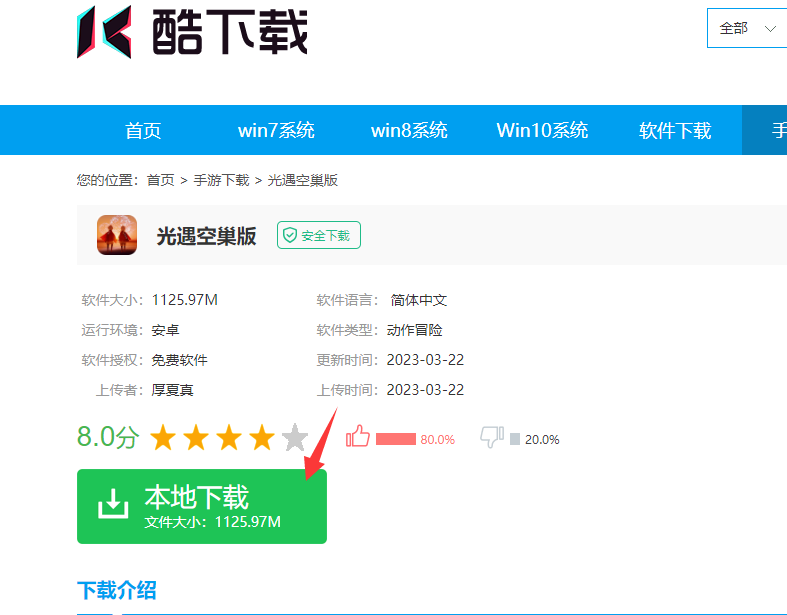The width and height of the screenshot is (787, 615).
Task: Click the first gold rating star
Action: 163,437
